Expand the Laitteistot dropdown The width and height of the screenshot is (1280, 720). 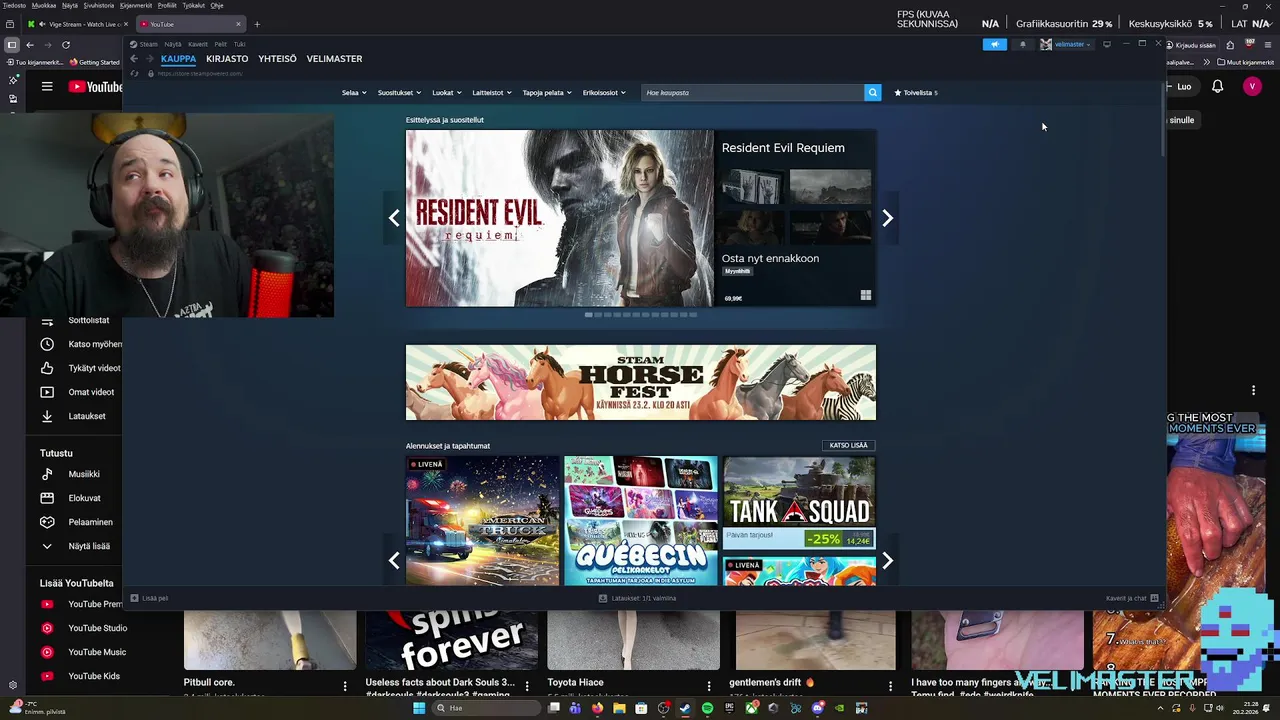click(x=491, y=92)
